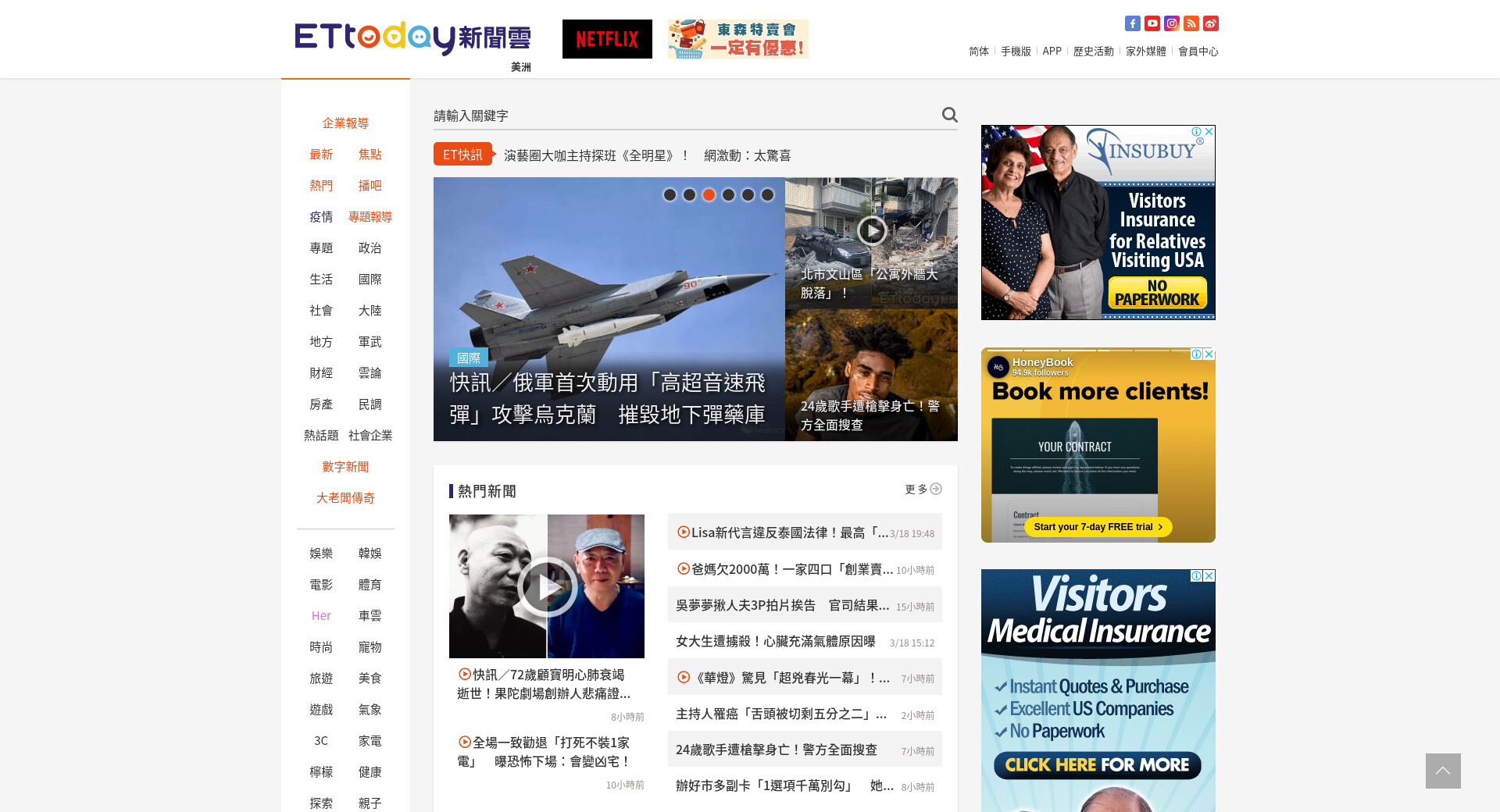The width and height of the screenshot is (1500, 812).
Task: Open ETtoday's Instagram icon
Action: [x=1171, y=23]
